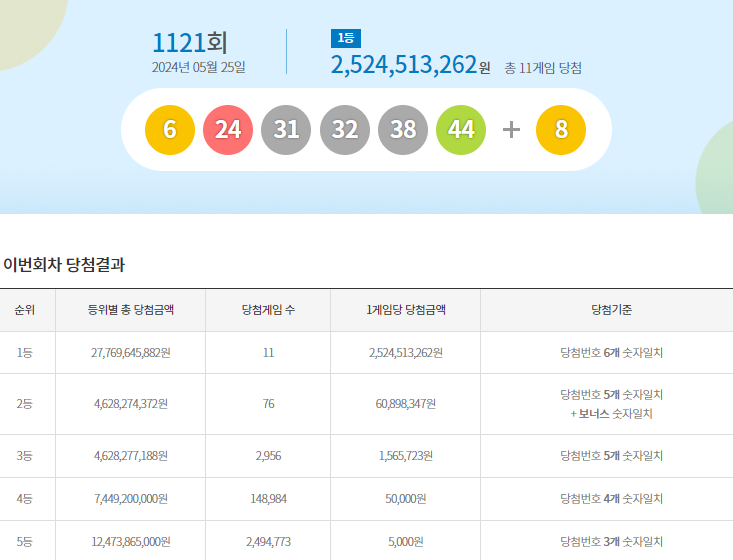Image resolution: width=733 pixels, height=560 pixels.
Task: Click the draw date 2024년 05월 25일
Action: [x=199, y=67]
